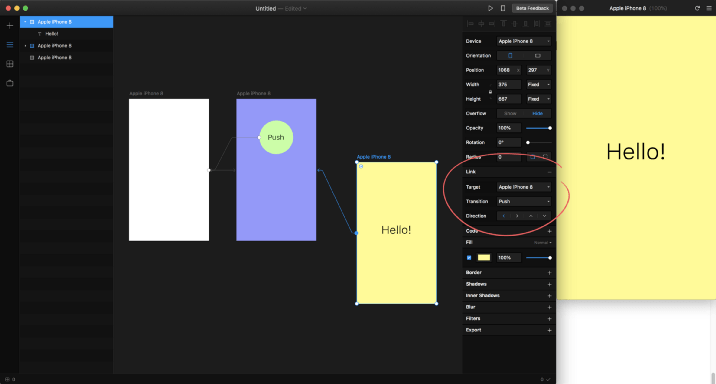Remove Link section with minus button
The width and height of the screenshot is (716, 384).
[549, 172]
